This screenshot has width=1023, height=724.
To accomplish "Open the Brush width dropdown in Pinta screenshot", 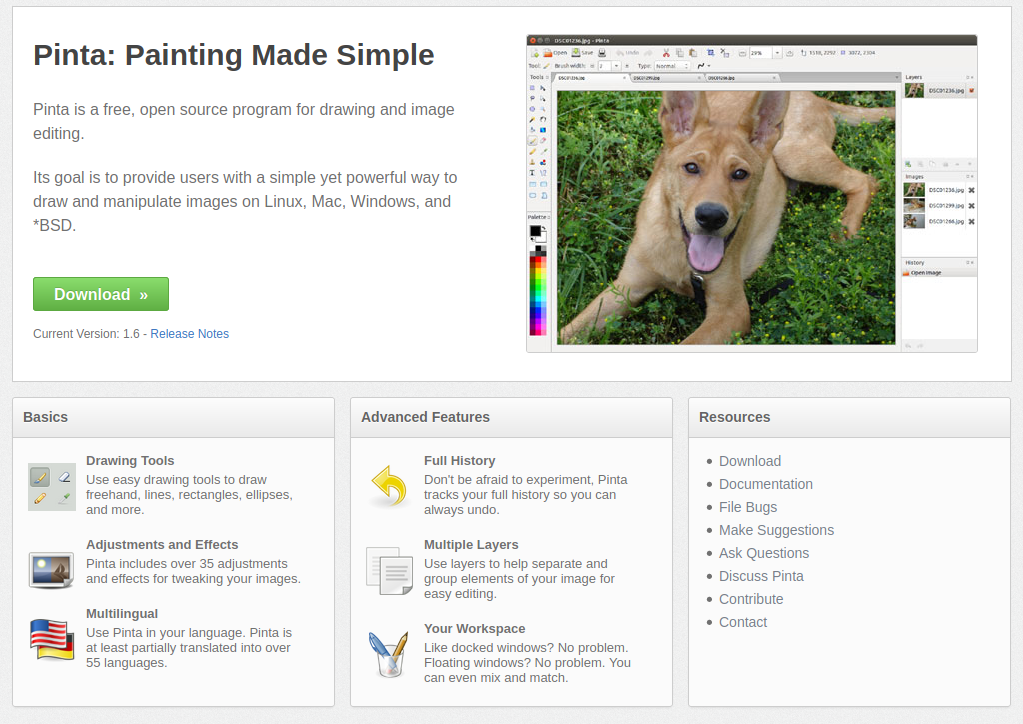I will coord(617,66).
